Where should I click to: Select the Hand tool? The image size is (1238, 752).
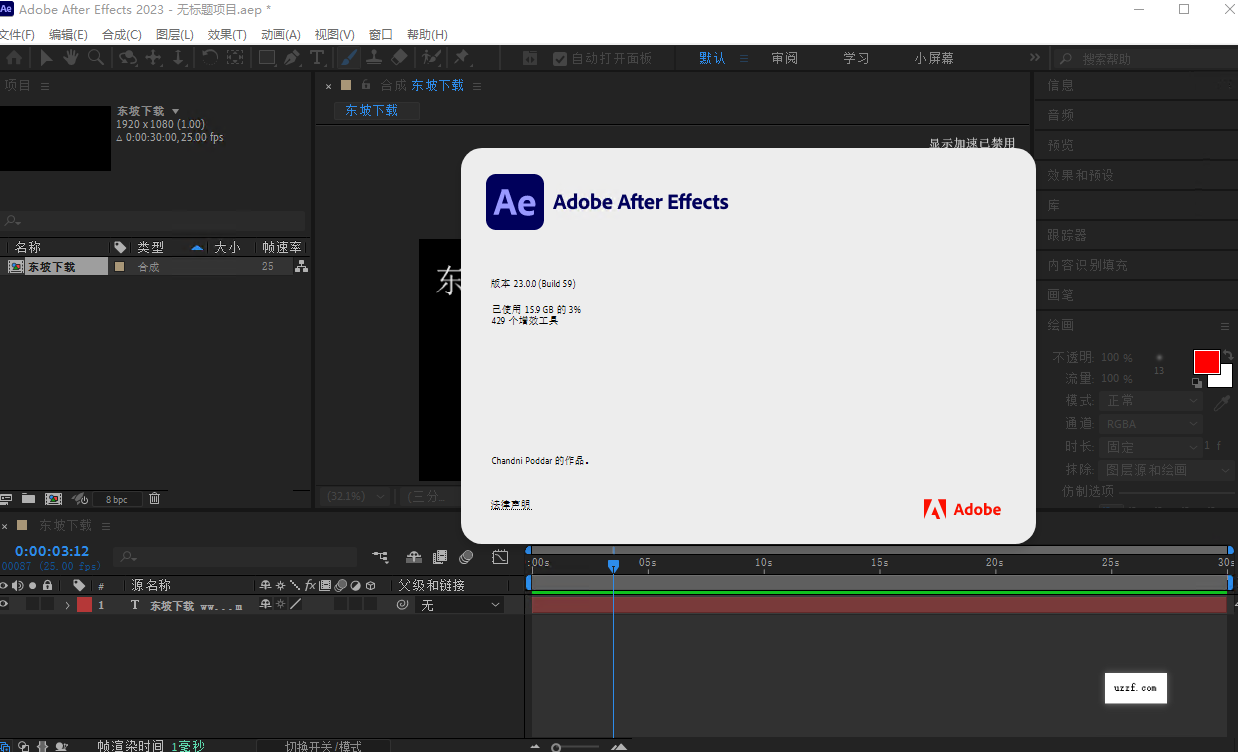point(70,57)
